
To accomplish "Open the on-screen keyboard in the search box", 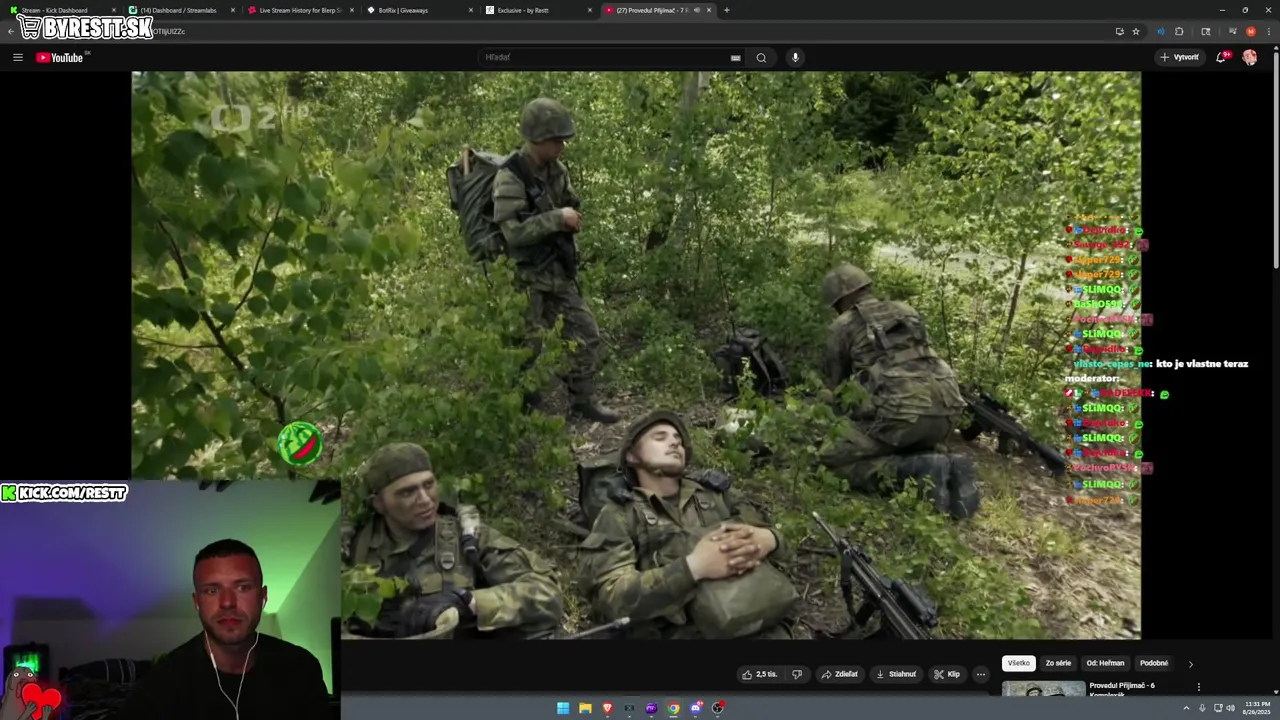I will pos(736,57).
